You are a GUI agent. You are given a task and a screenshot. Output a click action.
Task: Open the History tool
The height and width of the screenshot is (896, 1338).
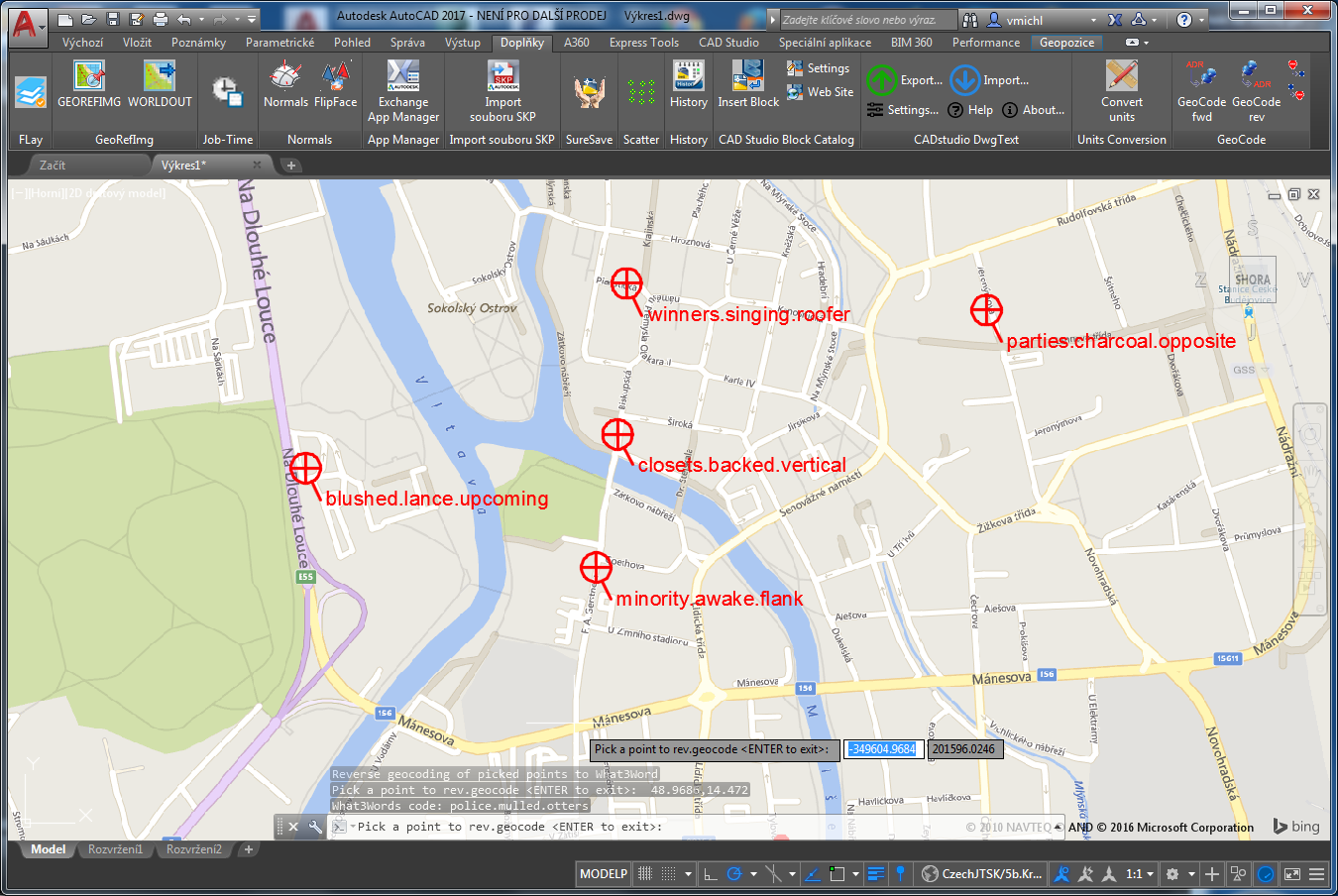coord(689,84)
